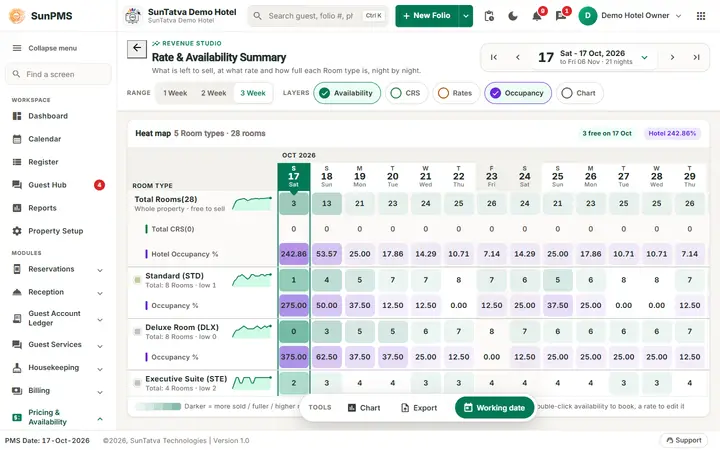Enable the Chart layer

coord(579,93)
